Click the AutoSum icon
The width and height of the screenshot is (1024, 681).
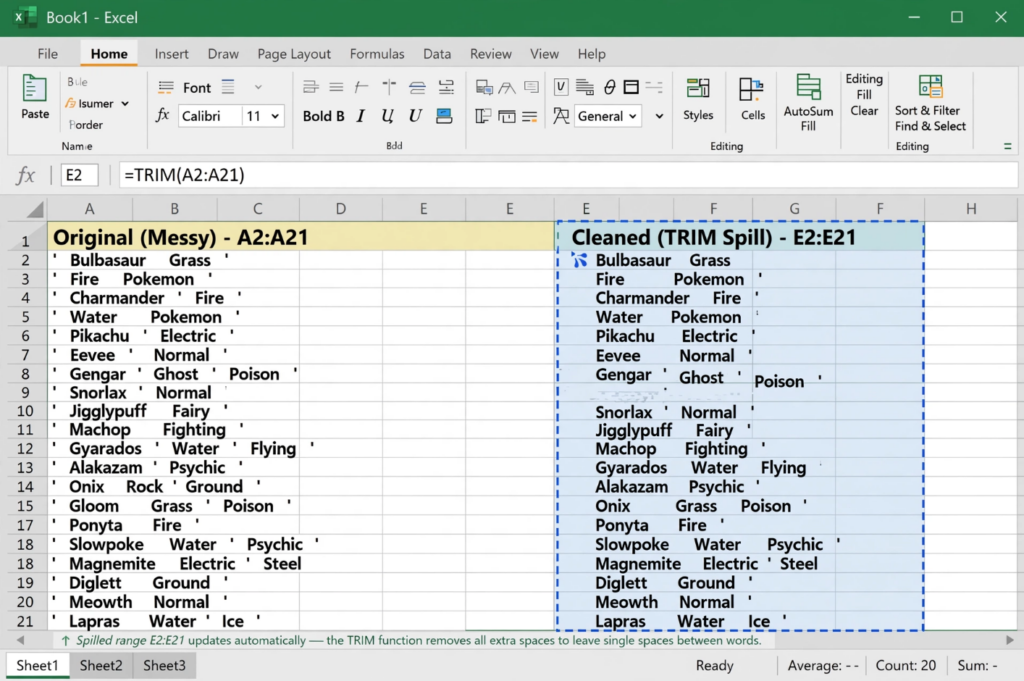tap(808, 87)
